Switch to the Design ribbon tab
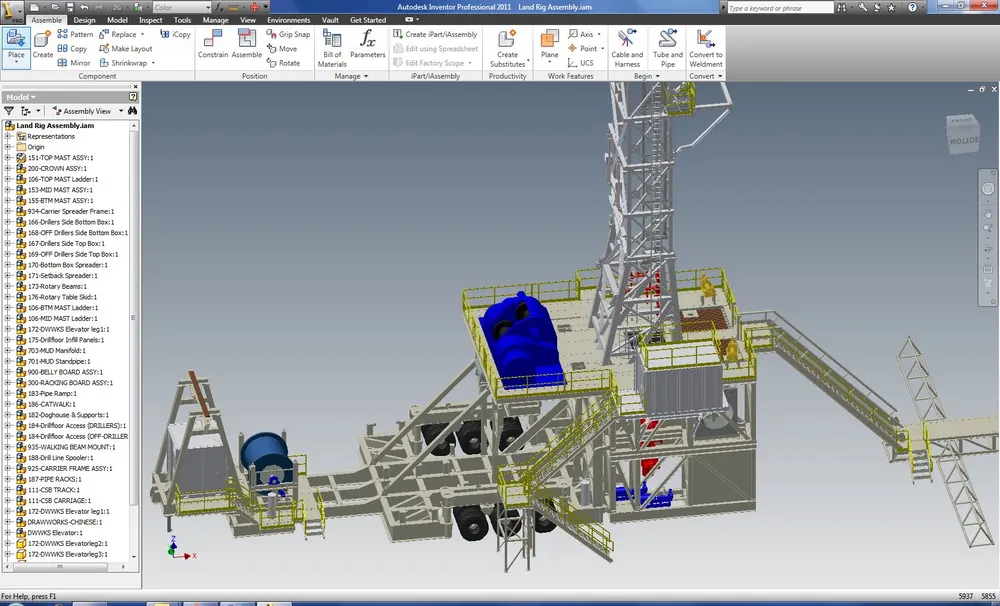 [84, 20]
